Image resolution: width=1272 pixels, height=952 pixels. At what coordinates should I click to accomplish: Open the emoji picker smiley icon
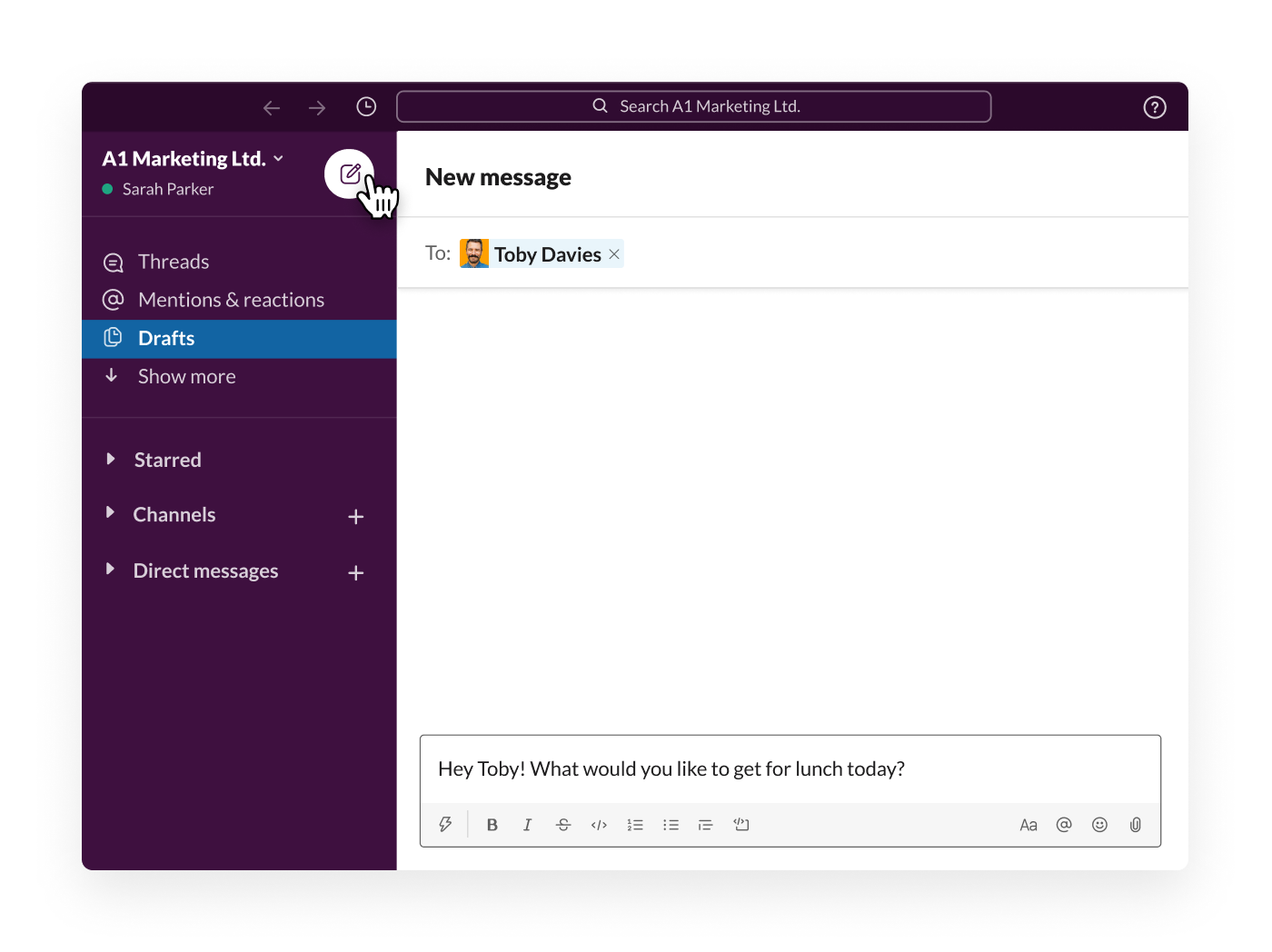point(1099,825)
